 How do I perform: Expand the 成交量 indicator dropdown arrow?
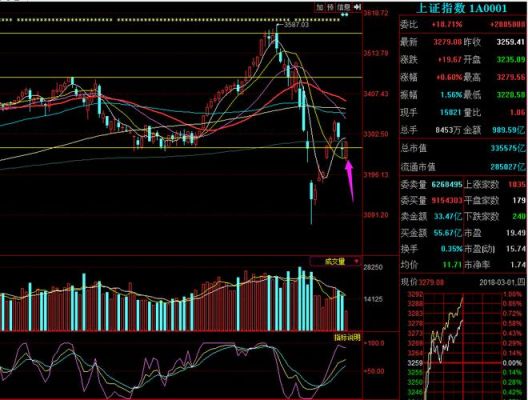[x=356, y=261]
